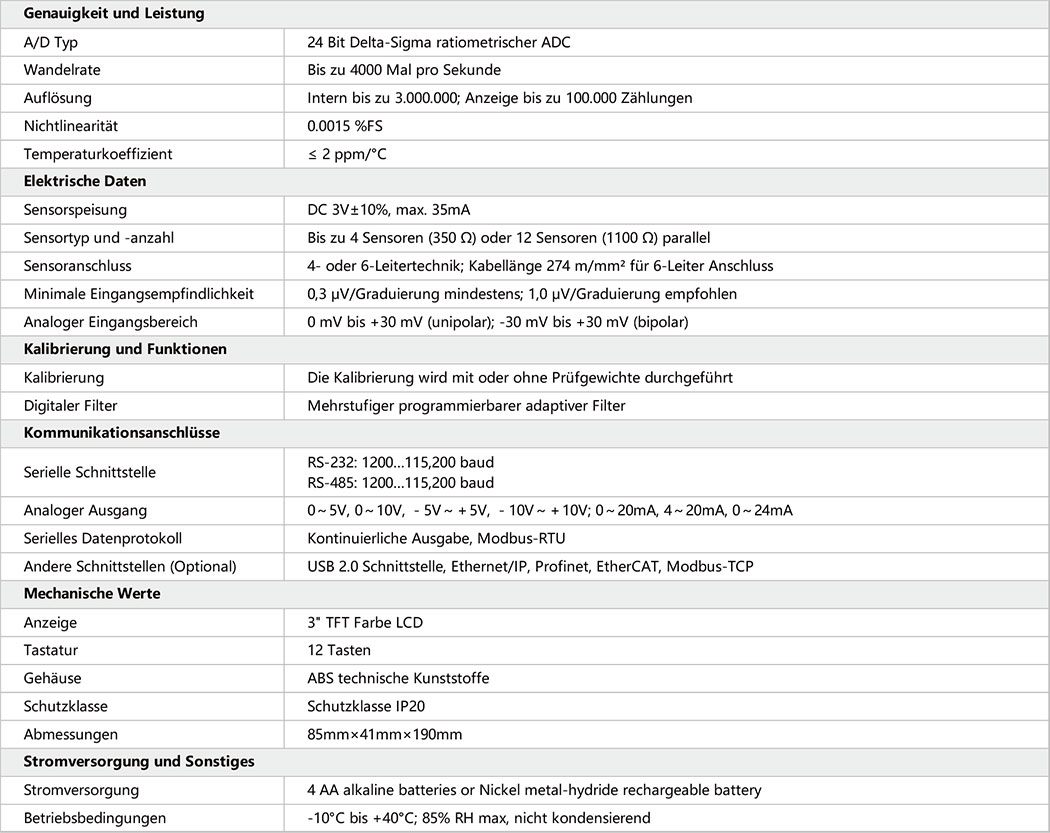The width and height of the screenshot is (1050, 833).
Task: Click the 'Kommunikationsanschlüsse' section header
Action: [122, 433]
